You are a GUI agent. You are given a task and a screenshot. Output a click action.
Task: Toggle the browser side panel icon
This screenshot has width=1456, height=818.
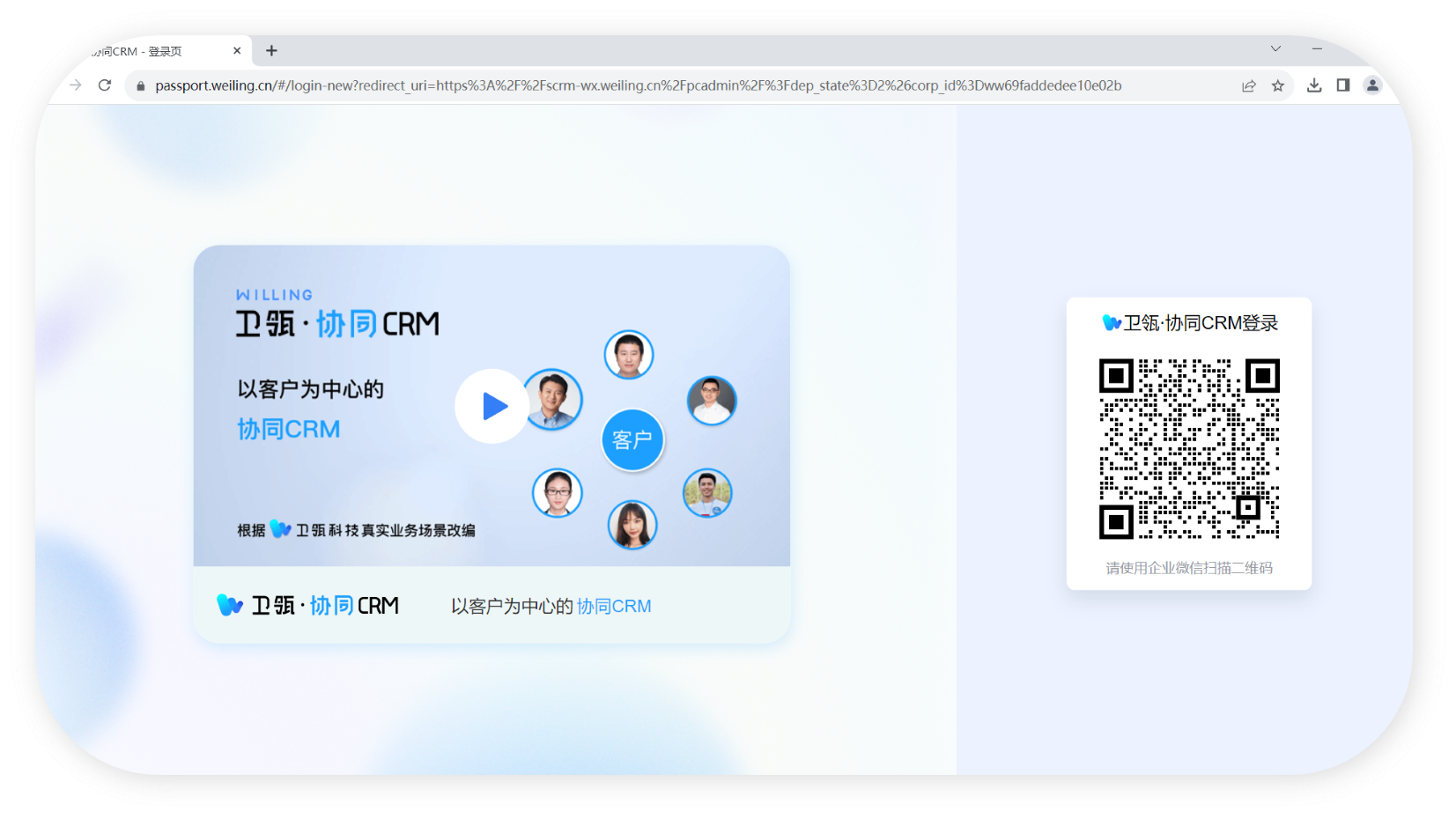click(x=1343, y=85)
